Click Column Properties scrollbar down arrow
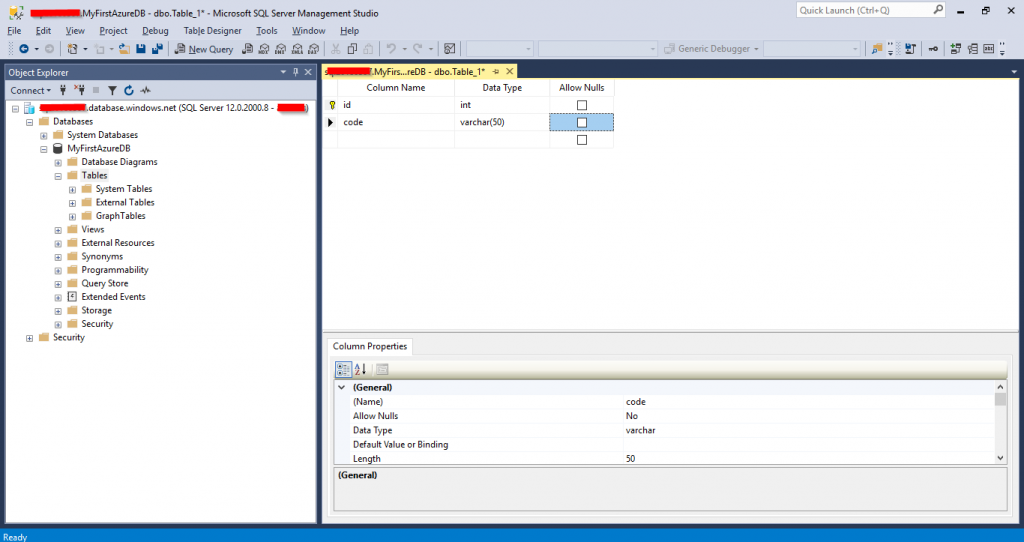1024x542 pixels. (x=1000, y=458)
